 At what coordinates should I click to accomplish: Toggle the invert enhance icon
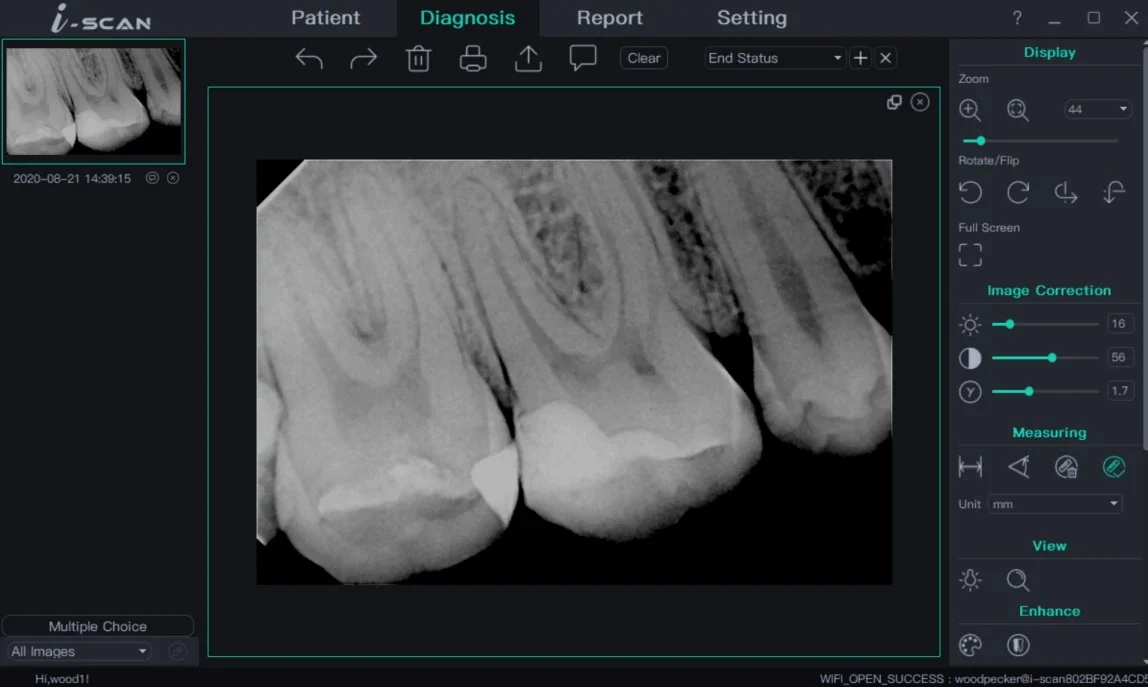point(1018,645)
